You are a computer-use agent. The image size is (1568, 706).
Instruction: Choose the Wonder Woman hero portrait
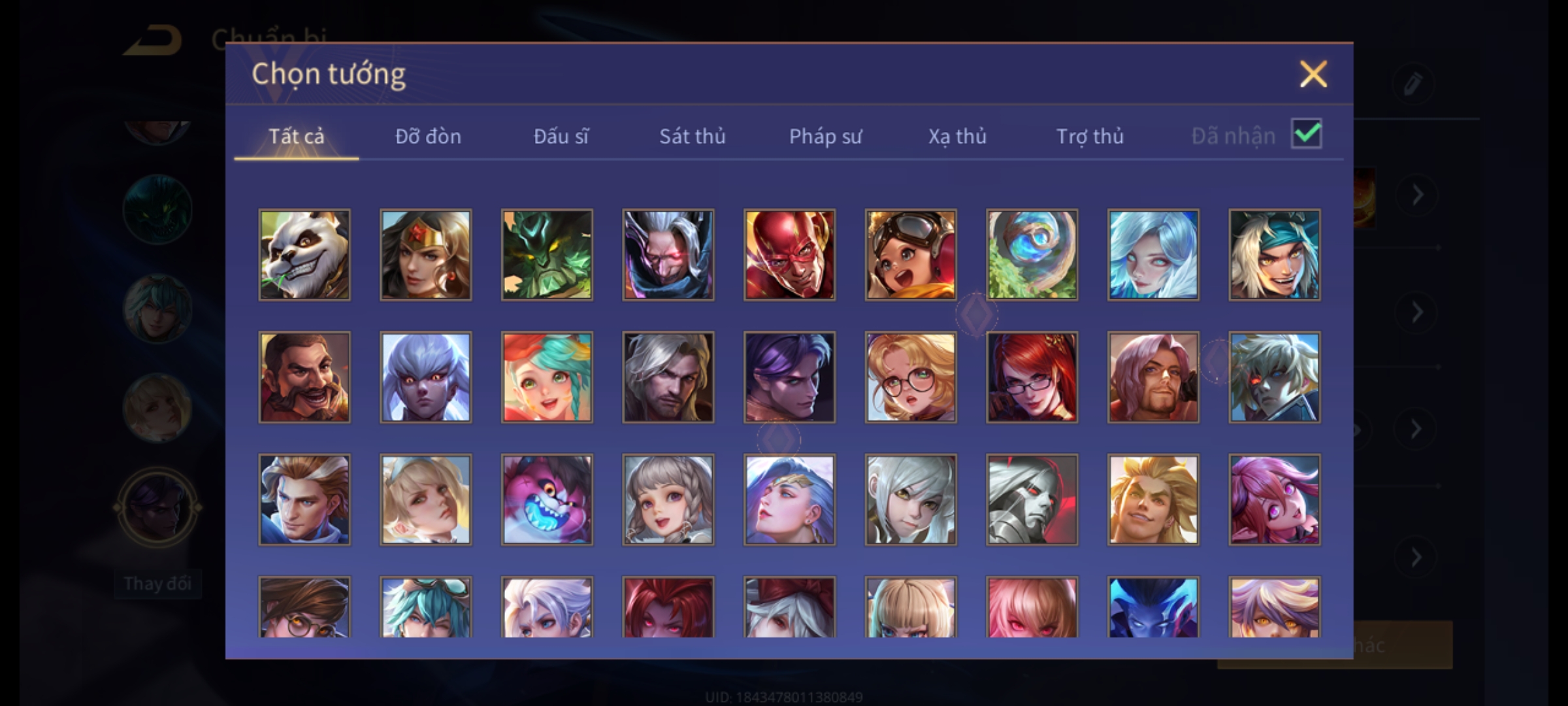tap(426, 255)
